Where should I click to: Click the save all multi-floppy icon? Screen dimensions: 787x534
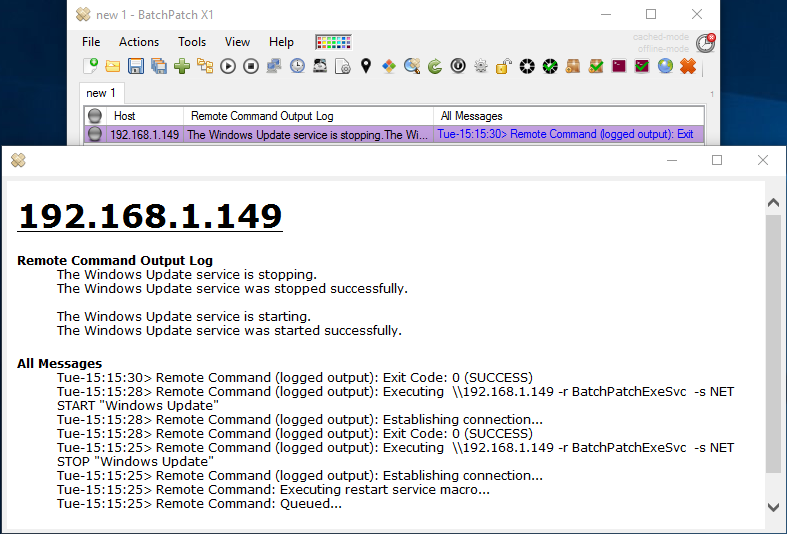tap(159, 66)
